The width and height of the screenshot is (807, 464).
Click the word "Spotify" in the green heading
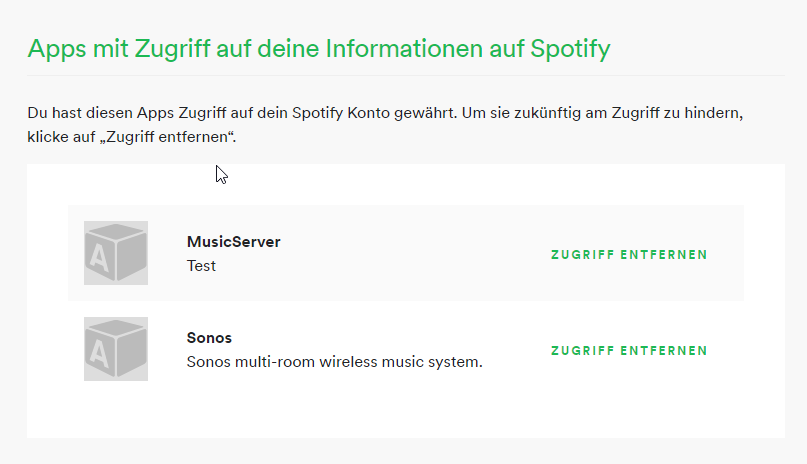coord(566,48)
